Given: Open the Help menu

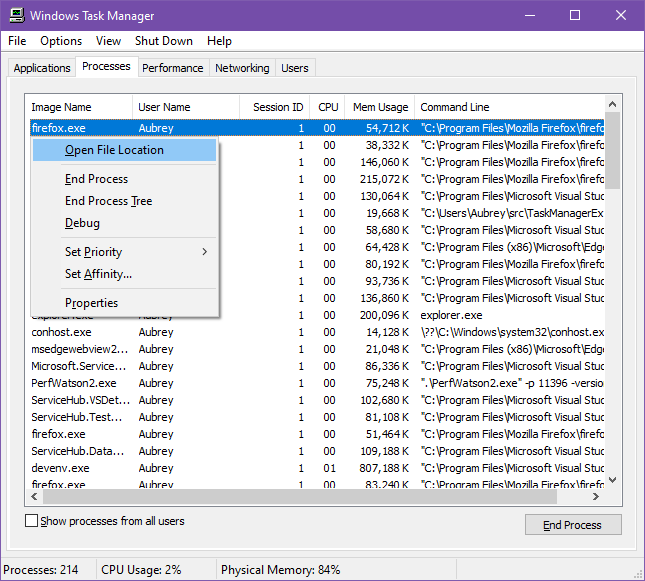Looking at the screenshot, I should pos(219,41).
